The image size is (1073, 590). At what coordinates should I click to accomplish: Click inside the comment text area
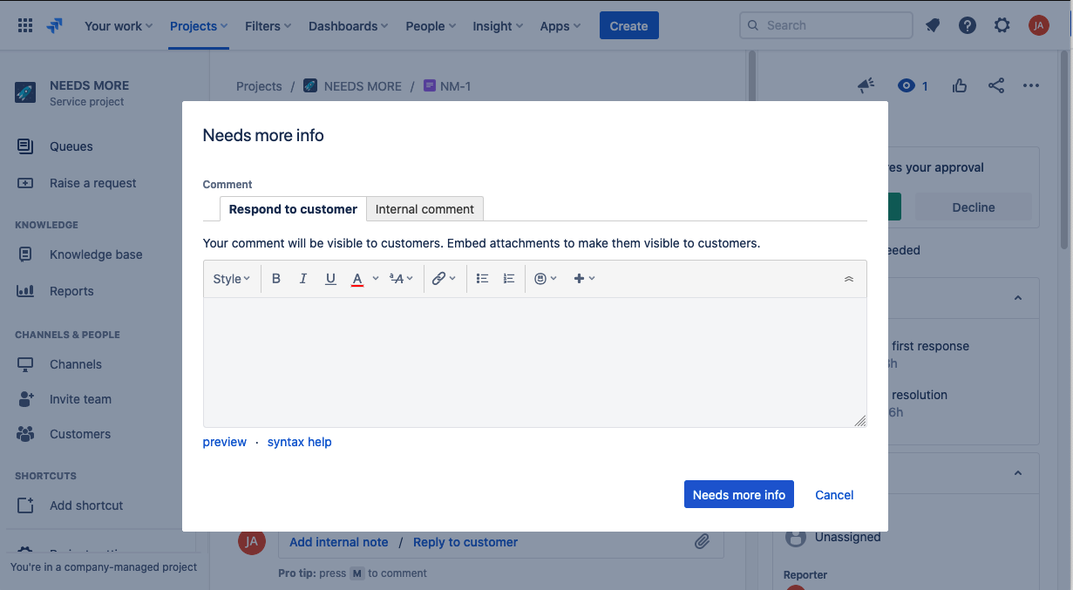(534, 362)
